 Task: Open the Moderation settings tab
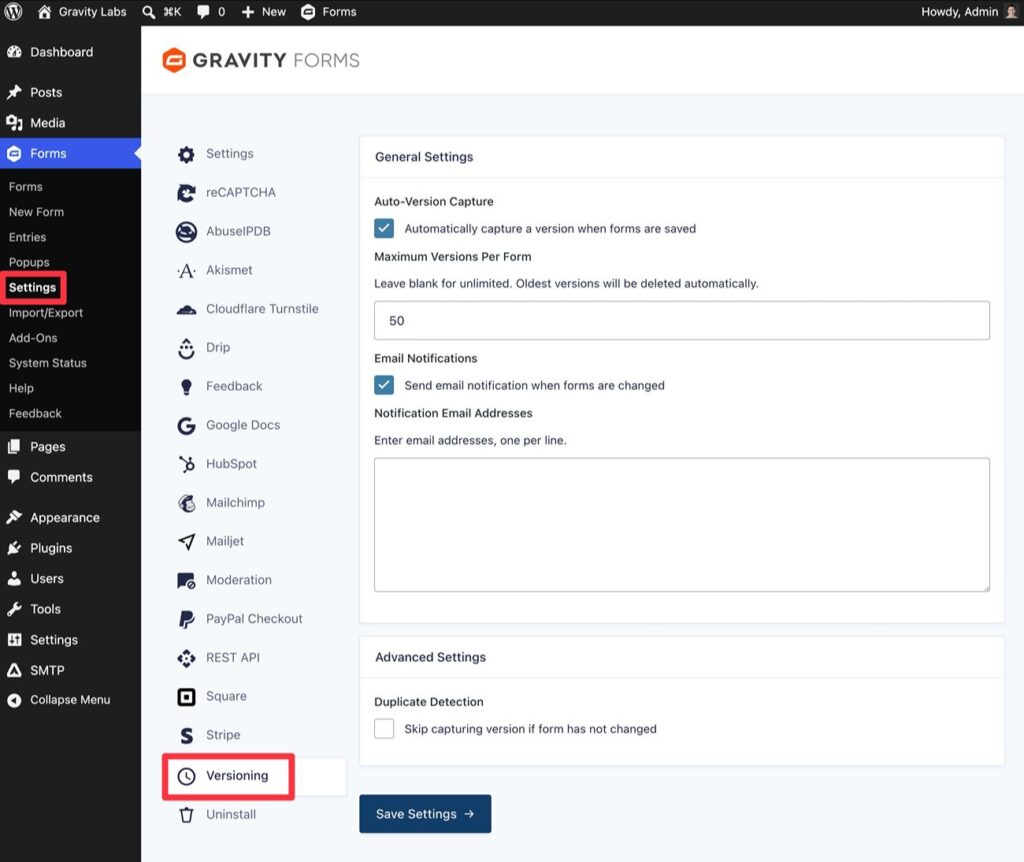point(238,580)
